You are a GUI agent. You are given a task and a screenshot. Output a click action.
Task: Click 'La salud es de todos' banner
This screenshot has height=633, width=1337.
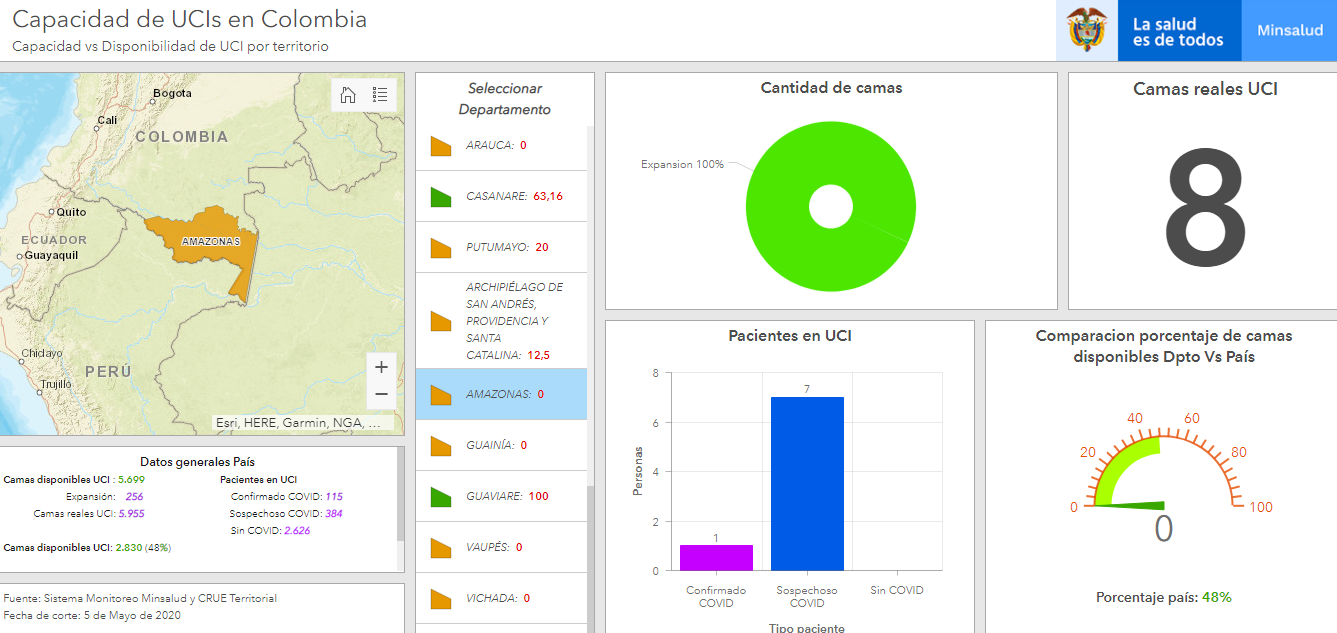[1178, 32]
